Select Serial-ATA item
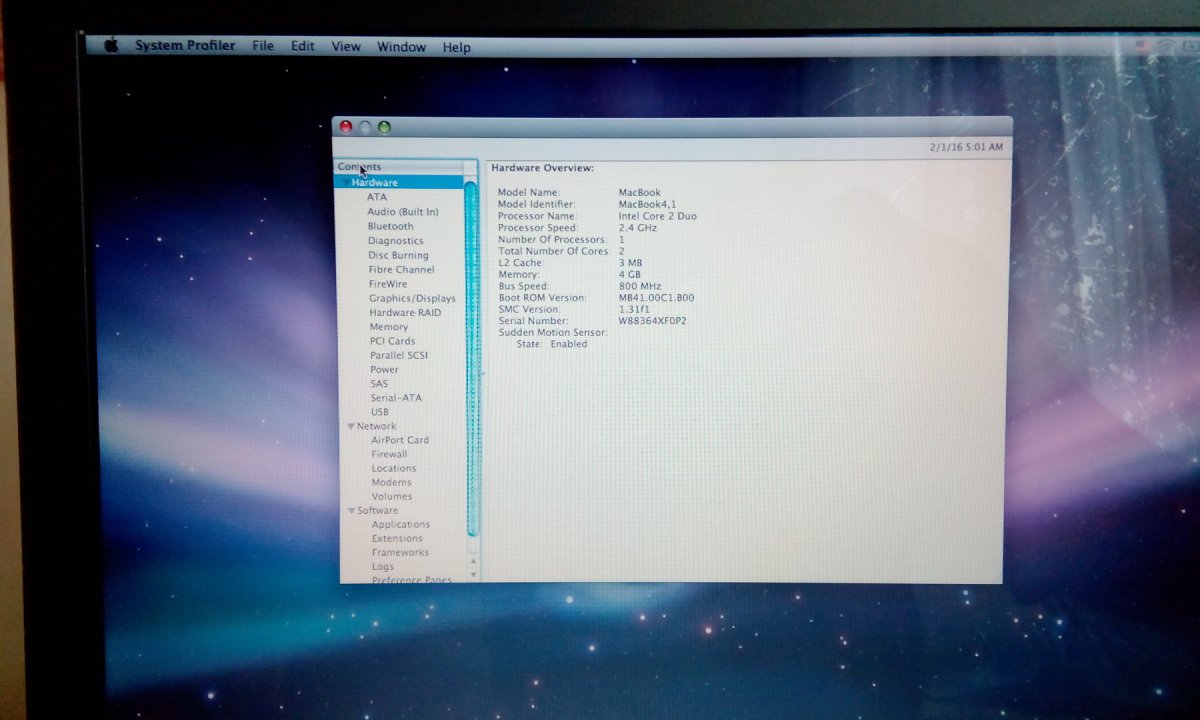The height and width of the screenshot is (720, 1200). tap(397, 398)
